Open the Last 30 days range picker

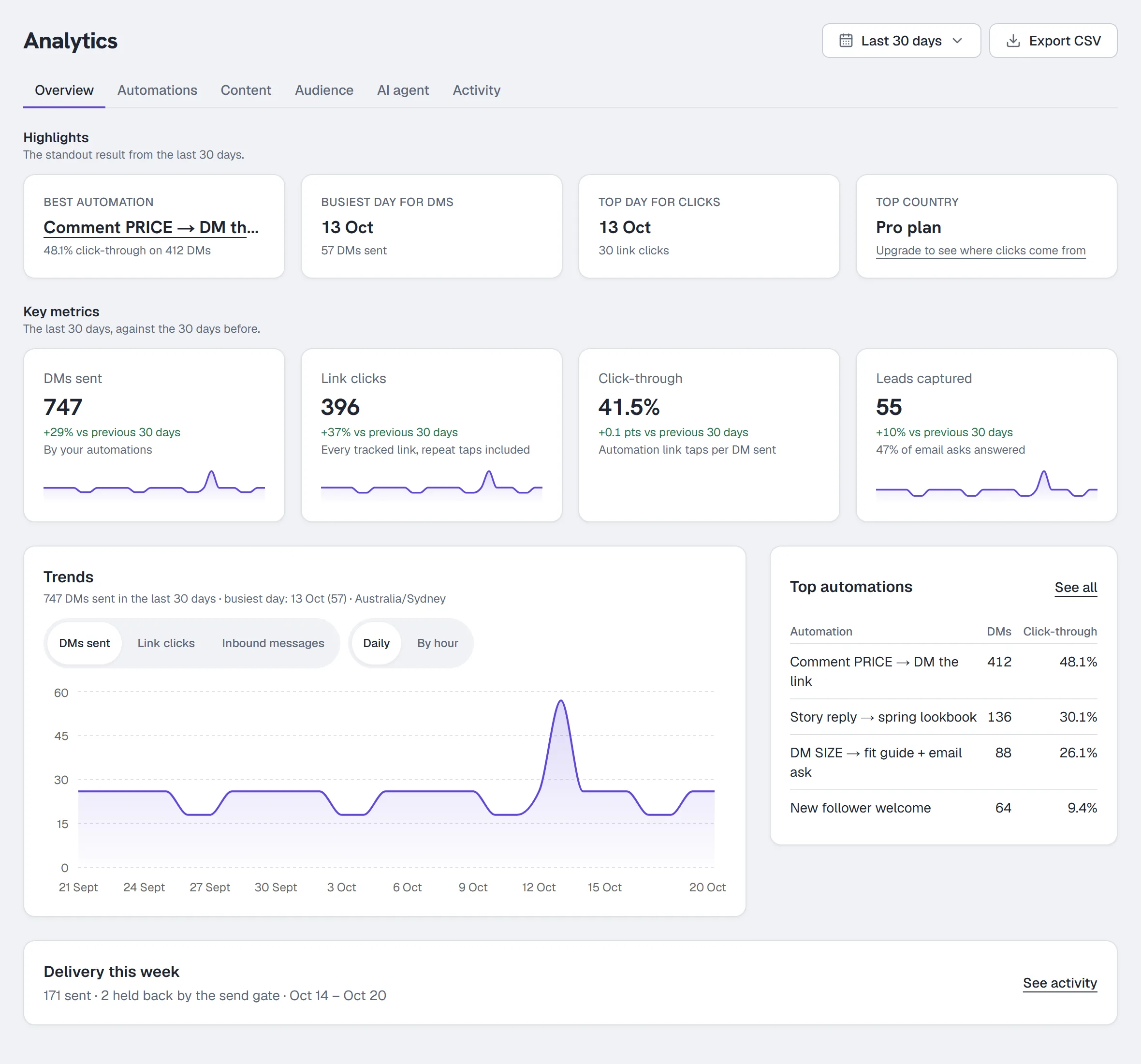[x=901, y=41]
